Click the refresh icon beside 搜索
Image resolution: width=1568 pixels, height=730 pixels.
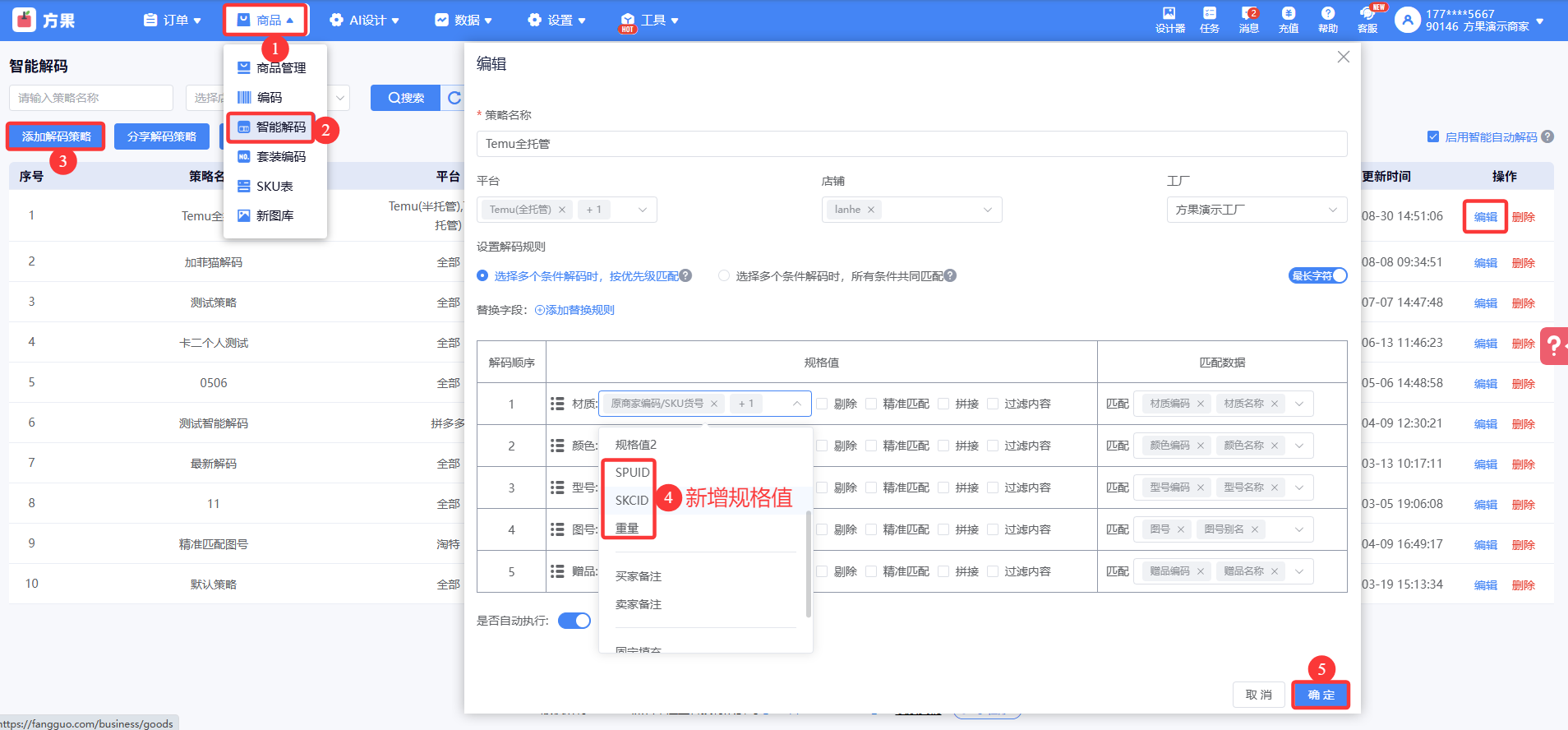pos(454,98)
